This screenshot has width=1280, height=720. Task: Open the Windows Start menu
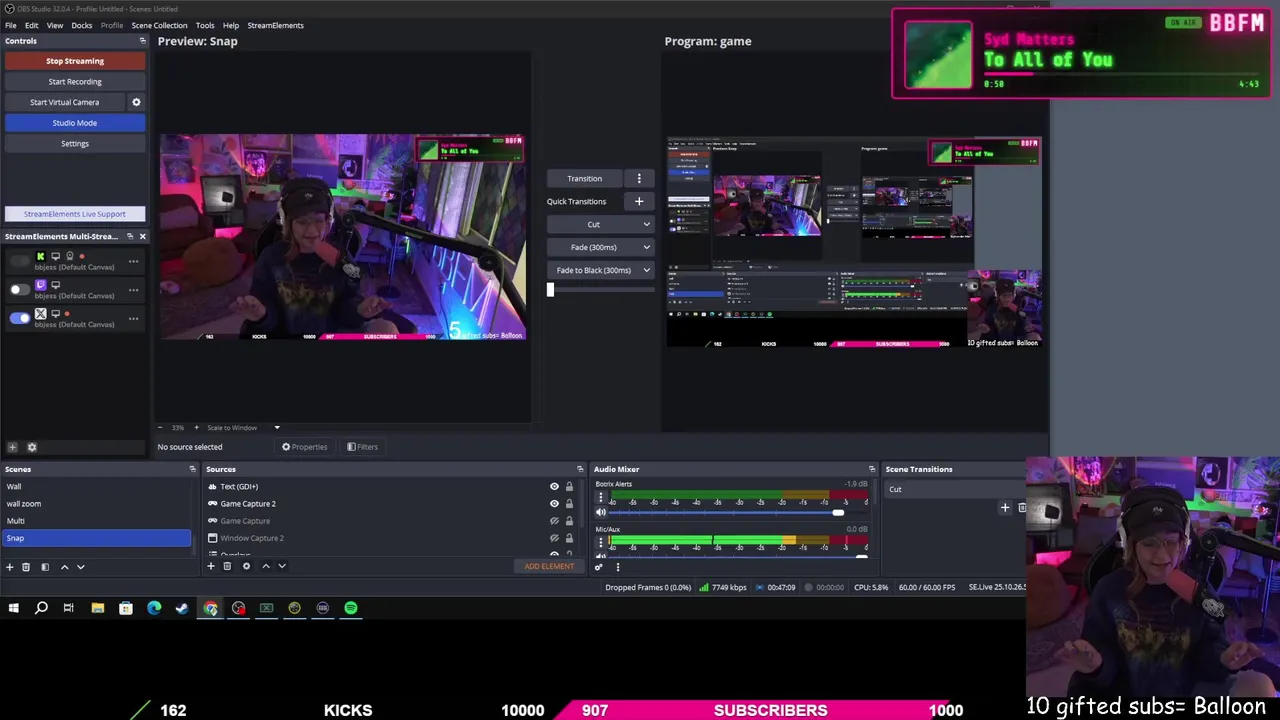click(13, 608)
